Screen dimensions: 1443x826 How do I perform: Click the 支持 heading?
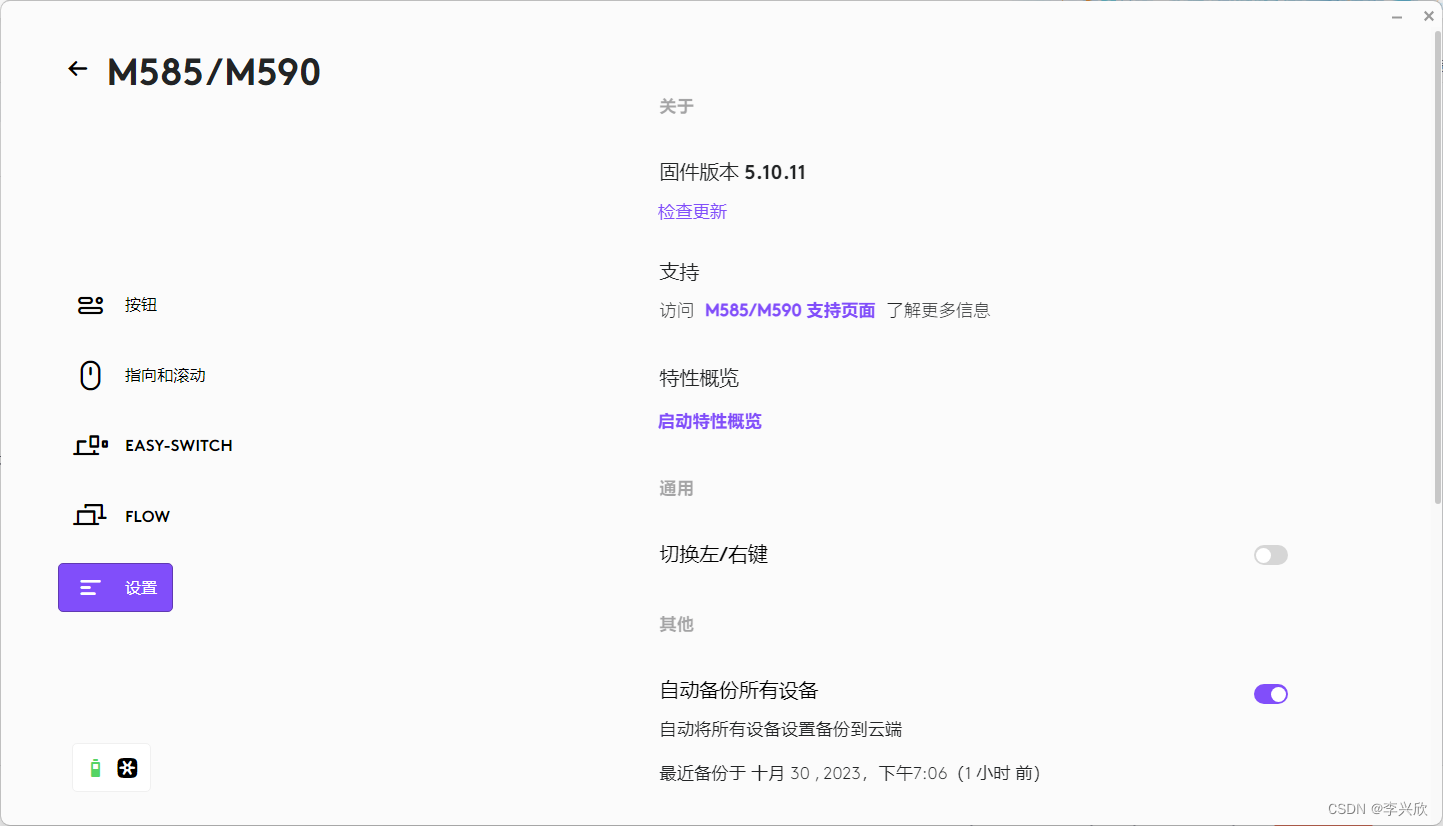(680, 272)
